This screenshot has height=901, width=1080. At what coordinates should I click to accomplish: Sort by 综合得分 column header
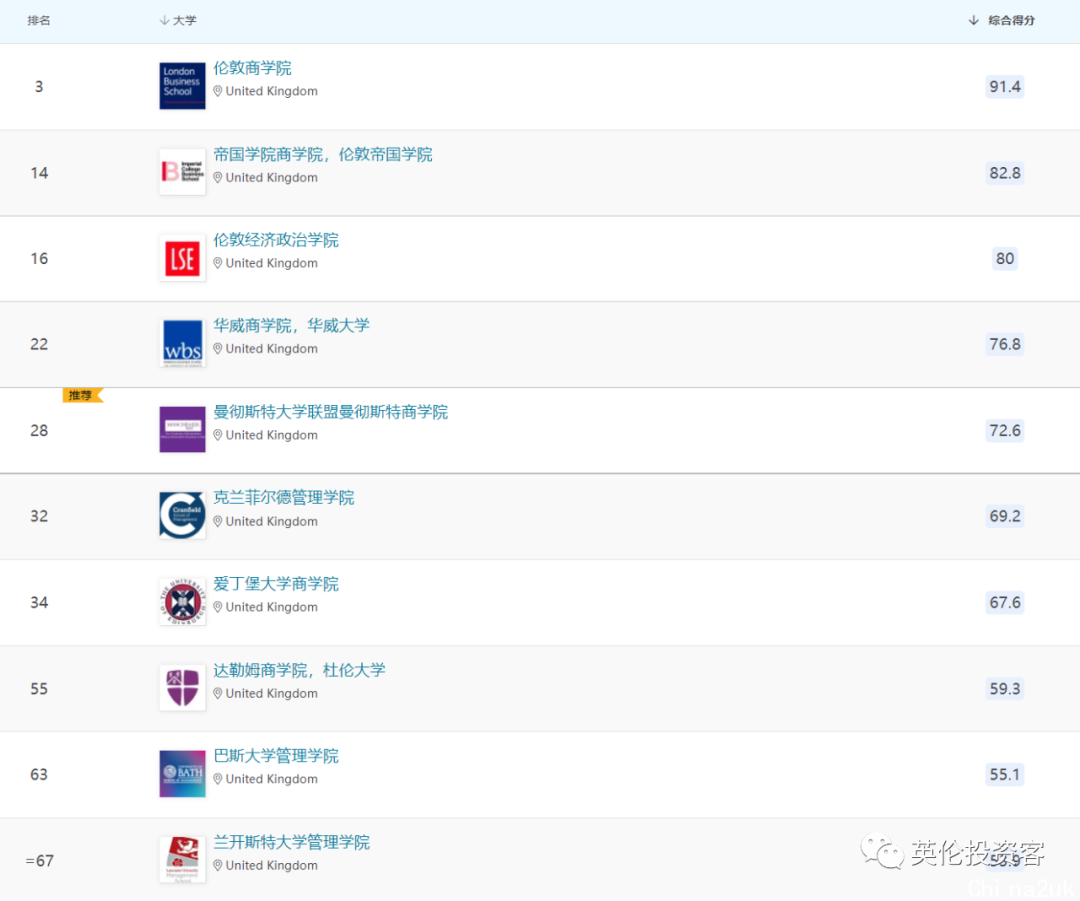tap(1001, 21)
